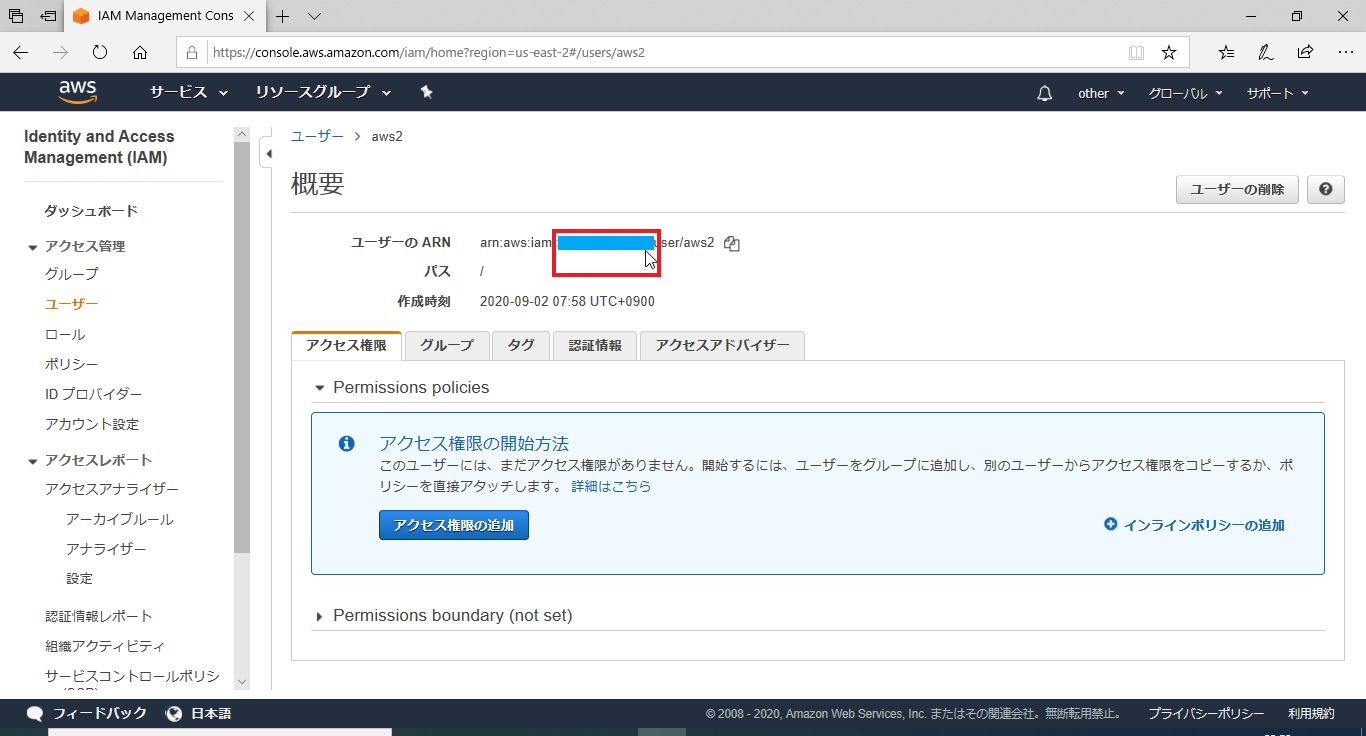Viewport: 1366px width, 736px height.
Task: Open the グローバル region dropdown
Action: click(x=1185, y=93)
